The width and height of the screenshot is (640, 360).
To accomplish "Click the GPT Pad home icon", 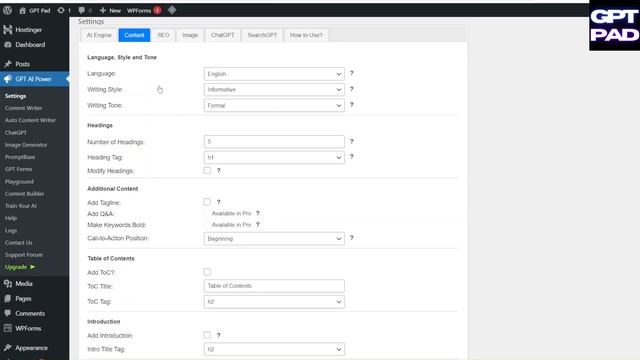I will pos(22,10).
